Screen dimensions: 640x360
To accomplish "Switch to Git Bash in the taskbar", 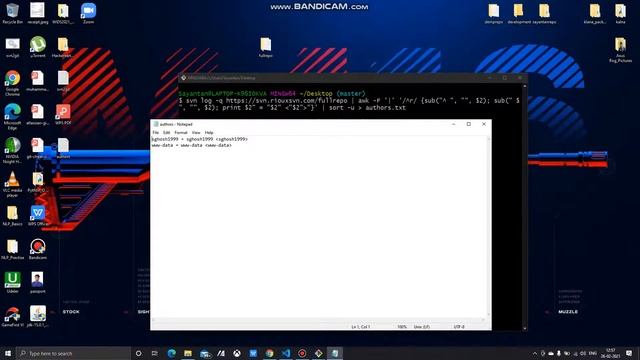I will [x=318, y=353].
